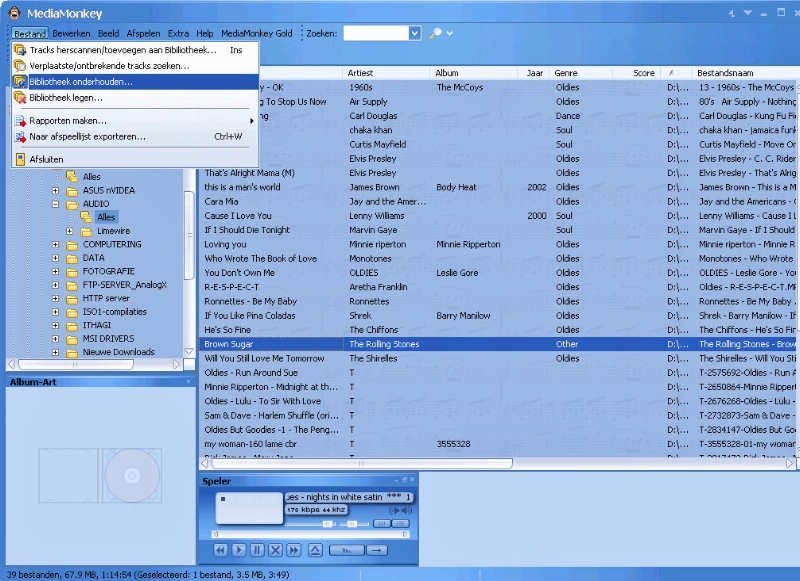Sort tracks by the Bestandsnaam column
Screen dimensions: 800x581
point(745,73)
